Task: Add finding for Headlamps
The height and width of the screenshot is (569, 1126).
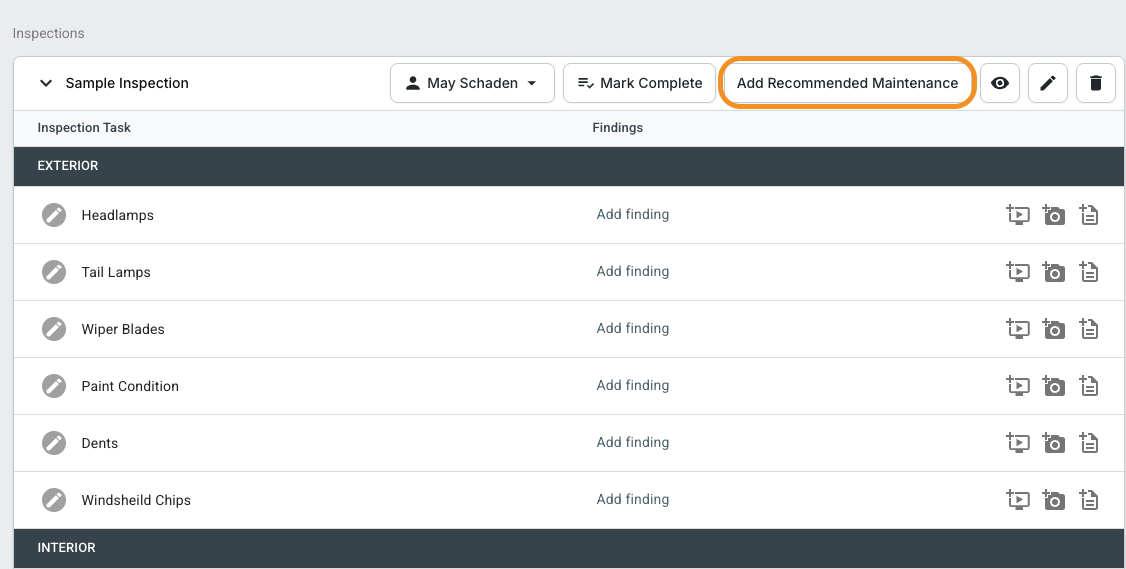Action: (x=633, y=214)
